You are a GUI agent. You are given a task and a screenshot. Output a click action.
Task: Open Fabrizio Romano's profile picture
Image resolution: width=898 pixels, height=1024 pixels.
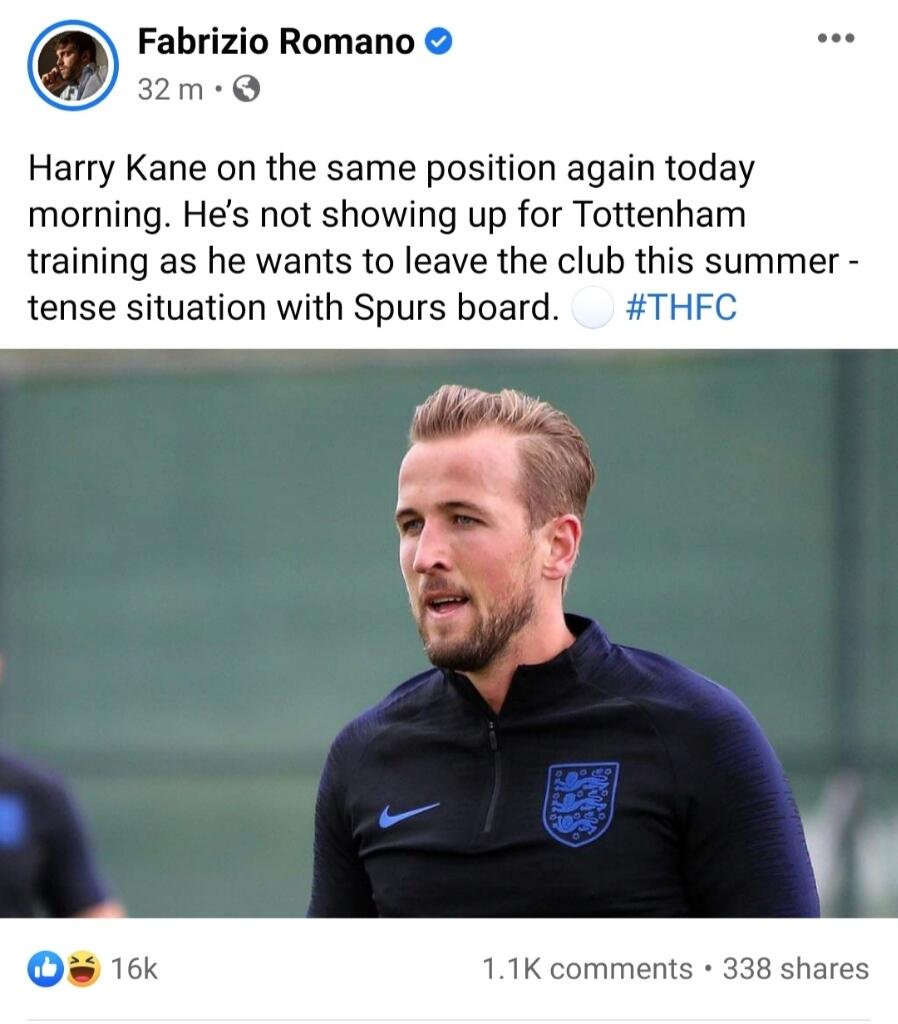click(72, 65)
